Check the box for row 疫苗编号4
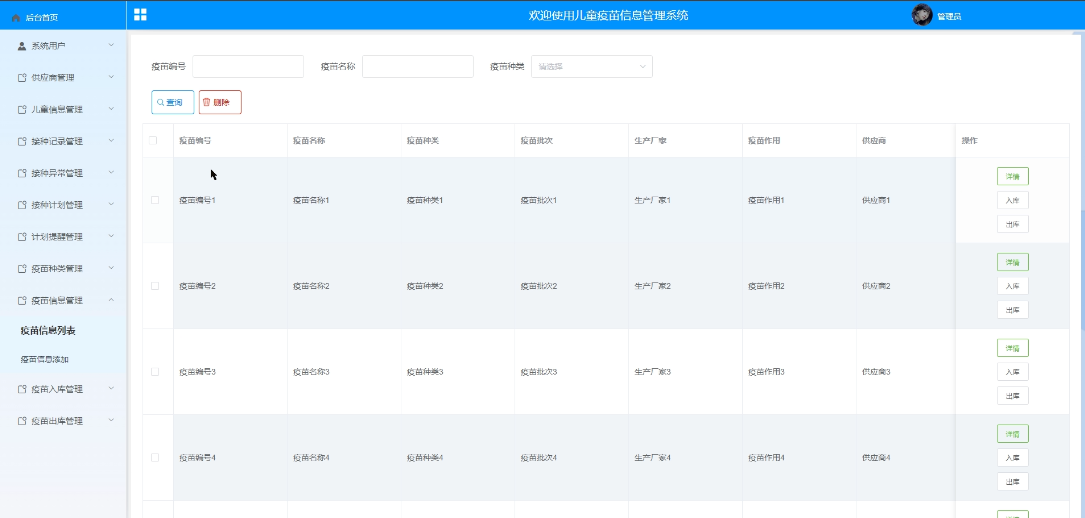This screenshot has width=1085, height=518. click(155, 457)
